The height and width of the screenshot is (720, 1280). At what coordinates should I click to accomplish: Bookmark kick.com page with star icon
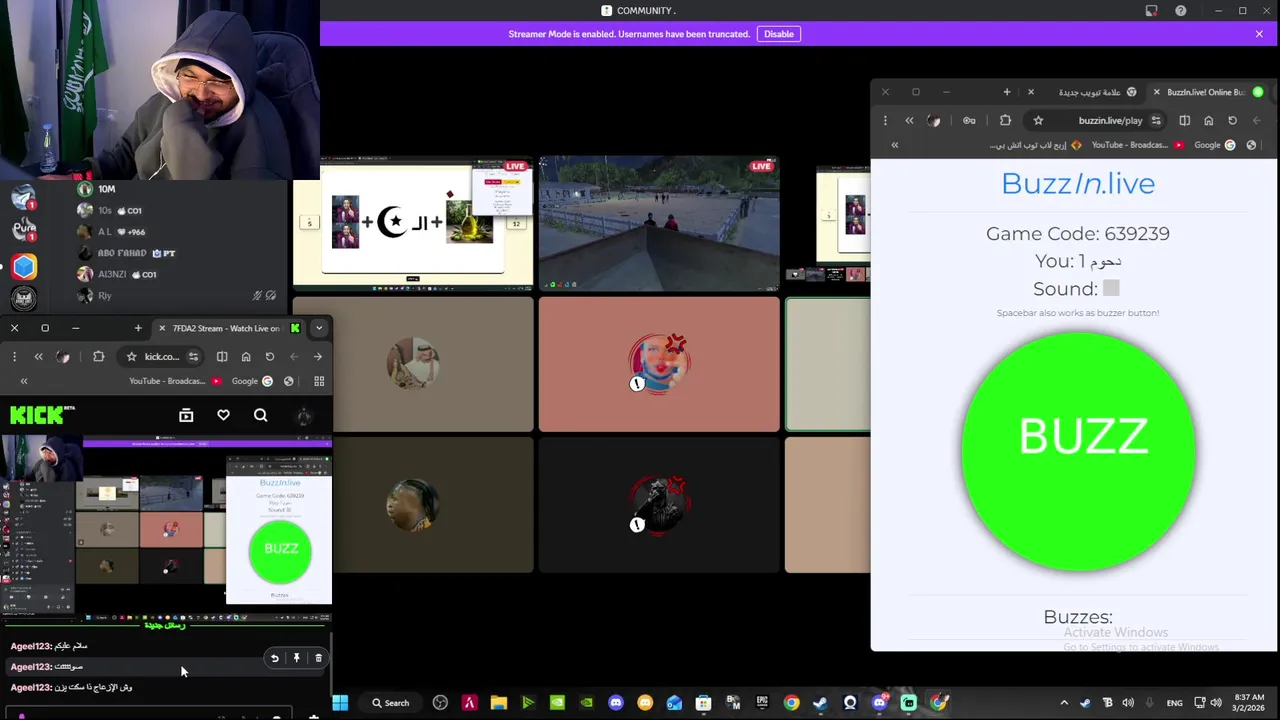131,356
